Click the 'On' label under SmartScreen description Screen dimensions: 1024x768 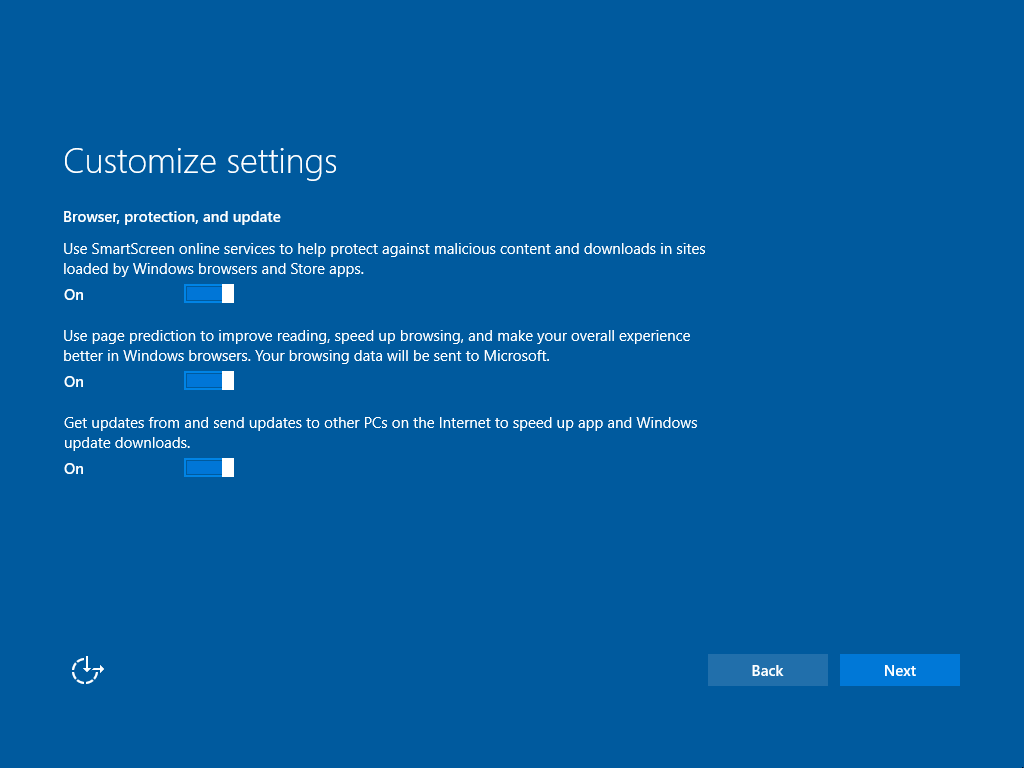[74, 295]
